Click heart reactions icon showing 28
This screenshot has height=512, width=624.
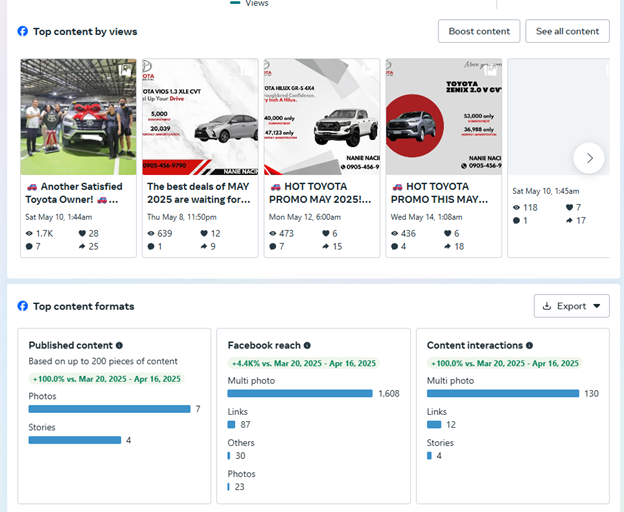(82, 234)
